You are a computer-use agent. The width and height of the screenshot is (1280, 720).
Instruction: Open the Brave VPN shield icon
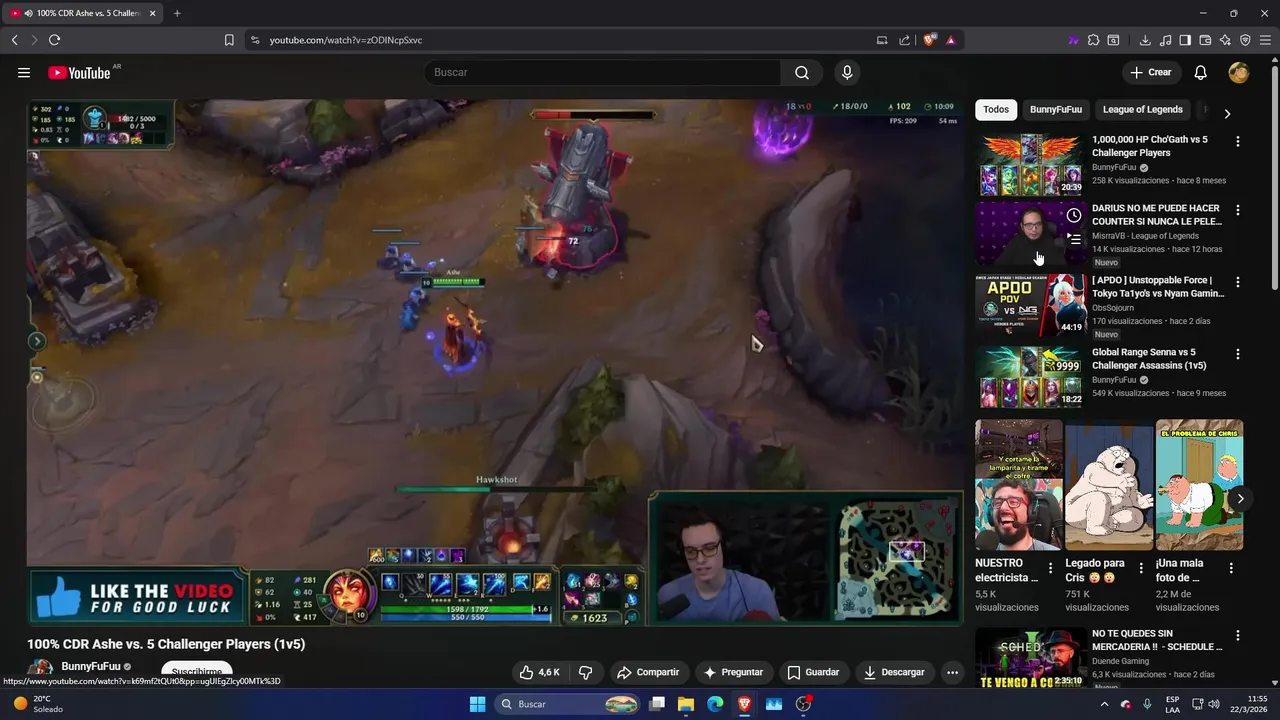point(1245,40)
